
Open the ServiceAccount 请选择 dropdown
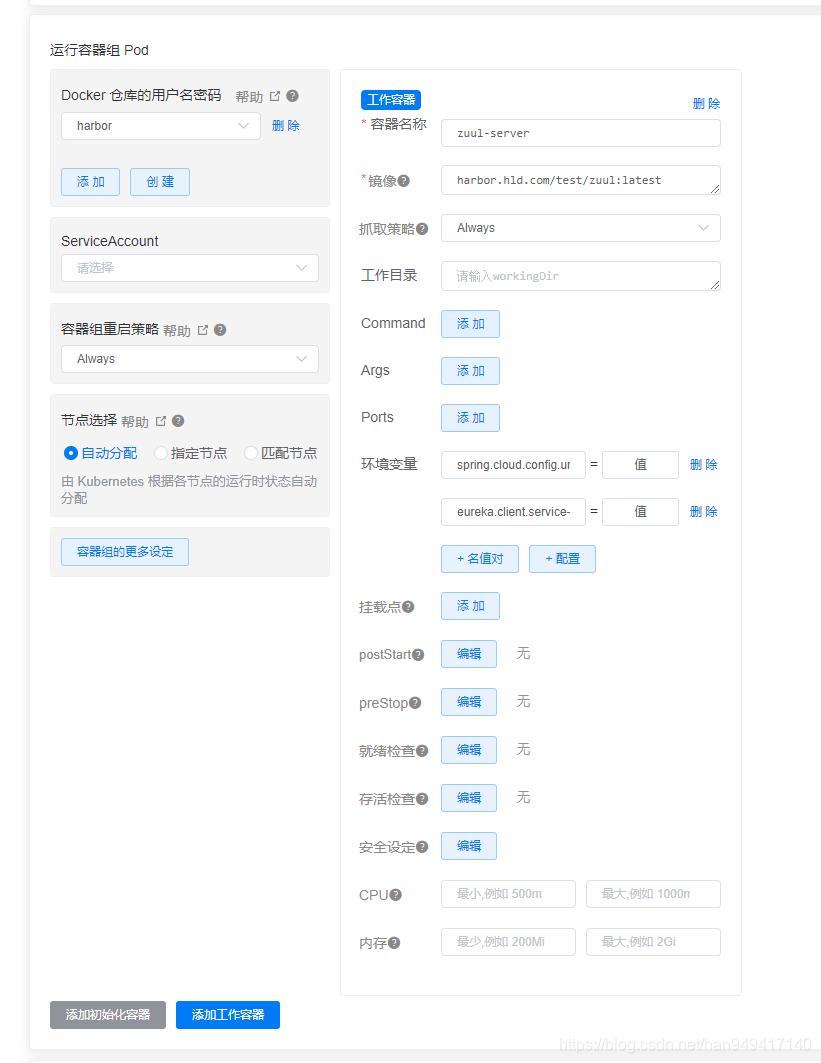point(190,268)
